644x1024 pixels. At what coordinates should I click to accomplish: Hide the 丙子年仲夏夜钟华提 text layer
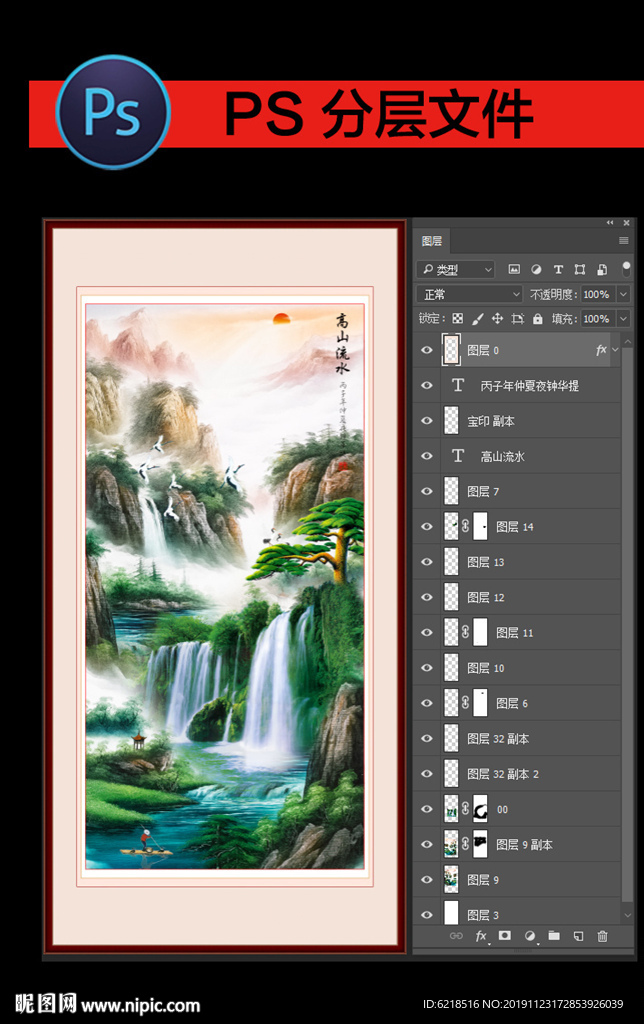(x=427, y=385)
